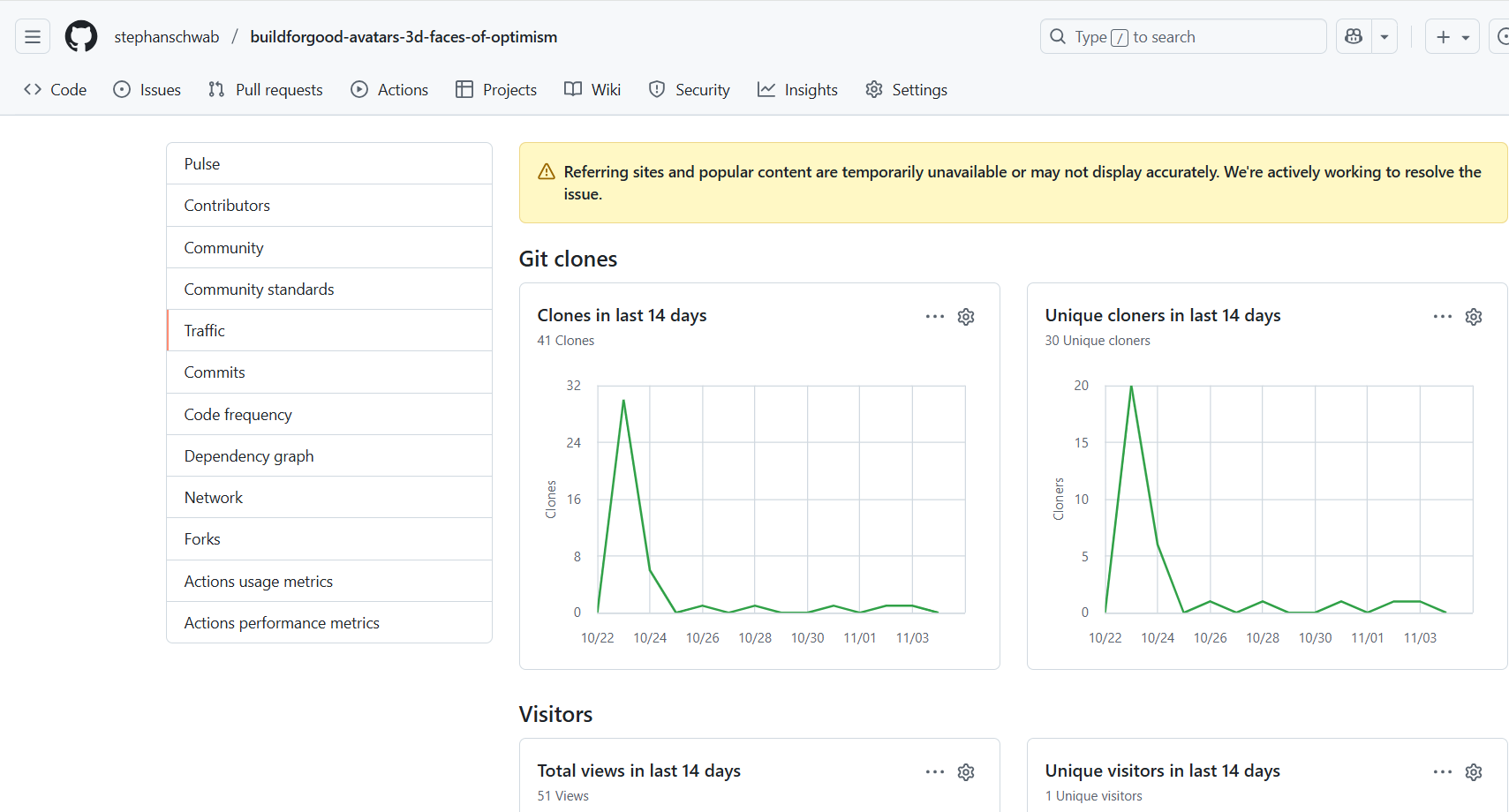Open three-dot menu on Clones chart
Screen dimensions: 1509x812
[935, 316]
